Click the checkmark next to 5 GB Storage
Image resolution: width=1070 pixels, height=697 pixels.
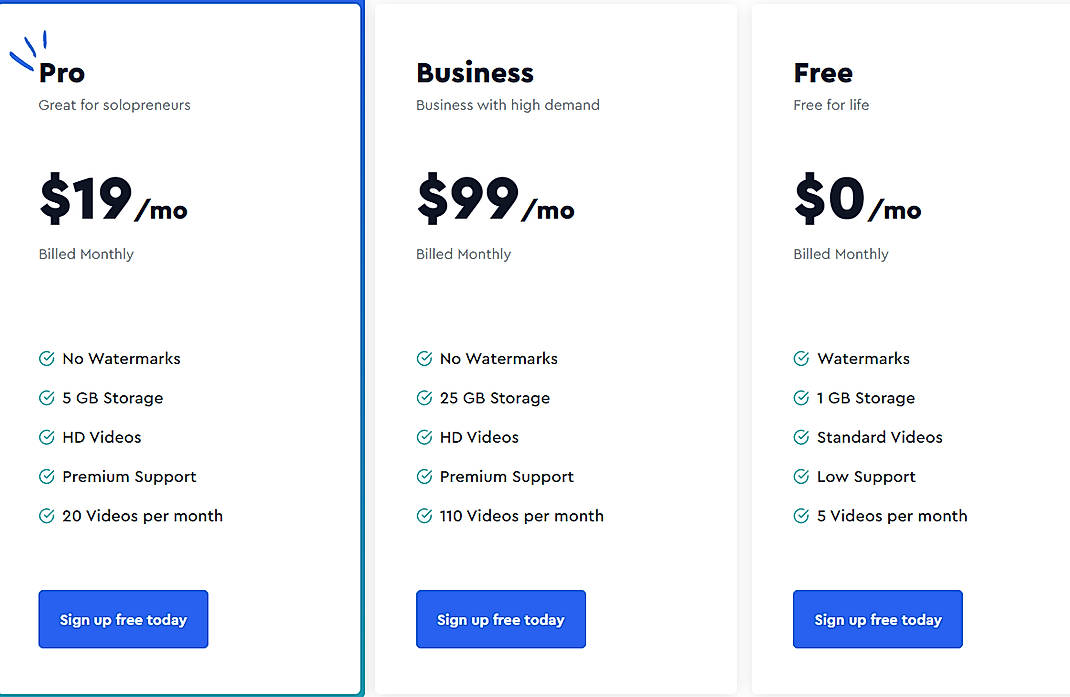click(46, 398)
